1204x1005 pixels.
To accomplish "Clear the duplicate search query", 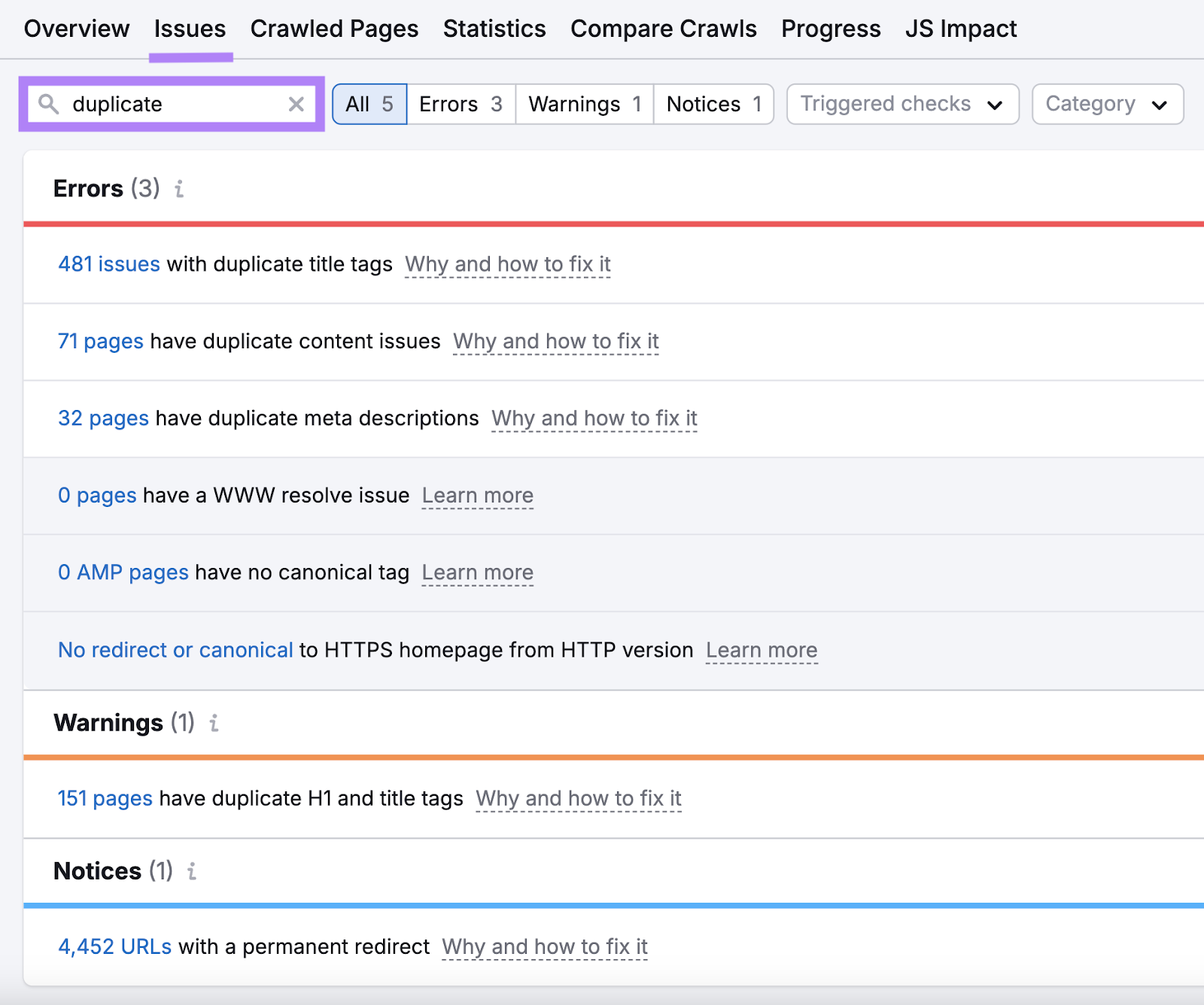I will coord(296,105).
